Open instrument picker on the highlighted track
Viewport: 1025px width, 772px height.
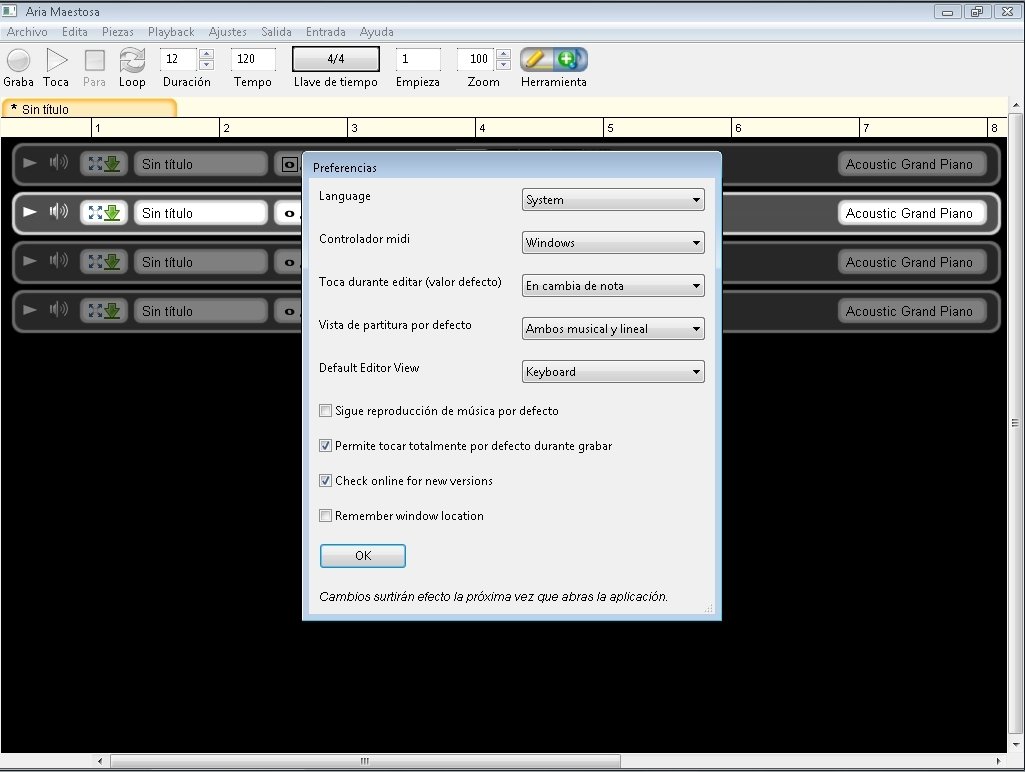pyautogui.click(x=912, y=213)
